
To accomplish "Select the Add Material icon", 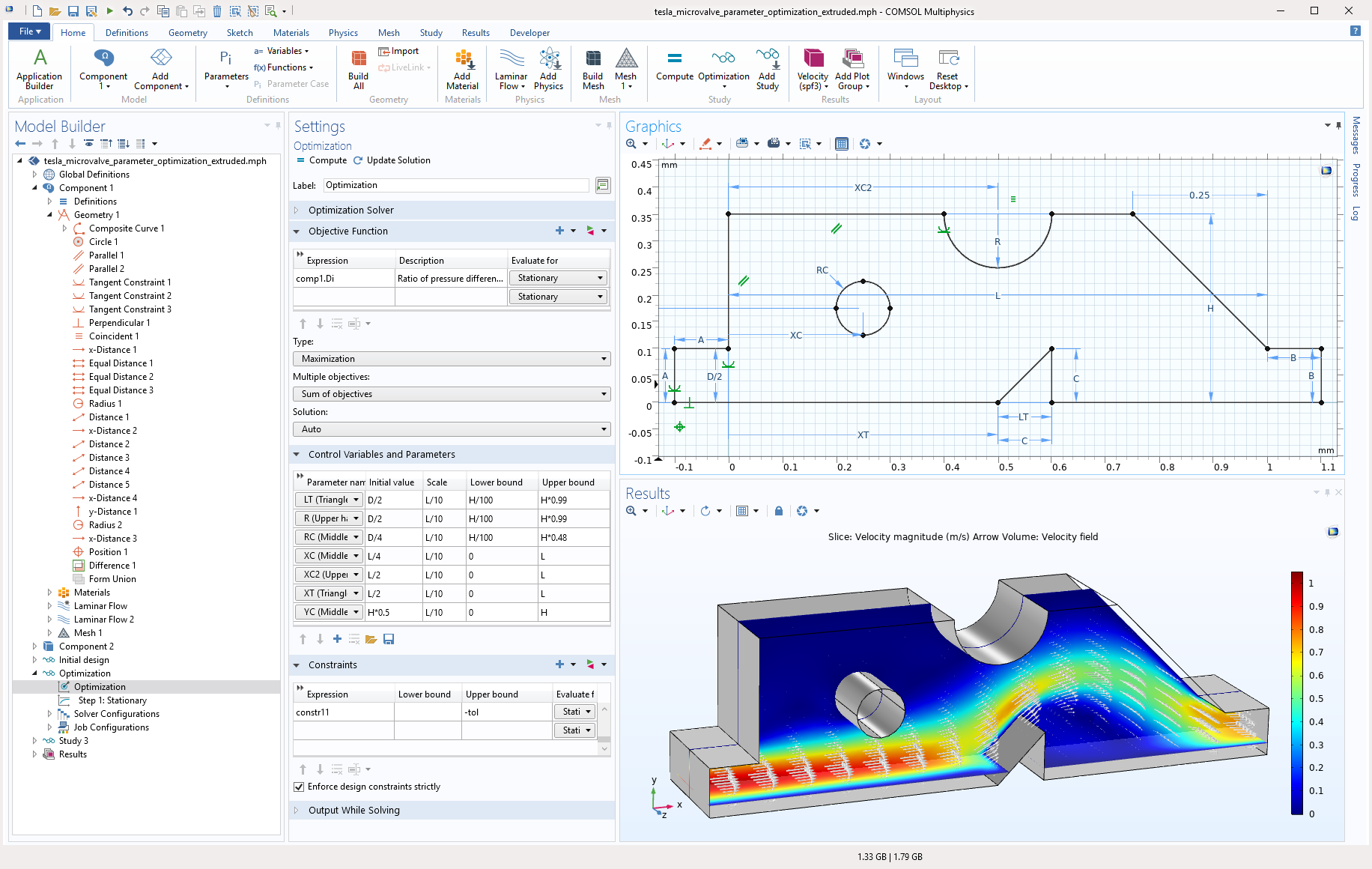I will pos(462,67).
